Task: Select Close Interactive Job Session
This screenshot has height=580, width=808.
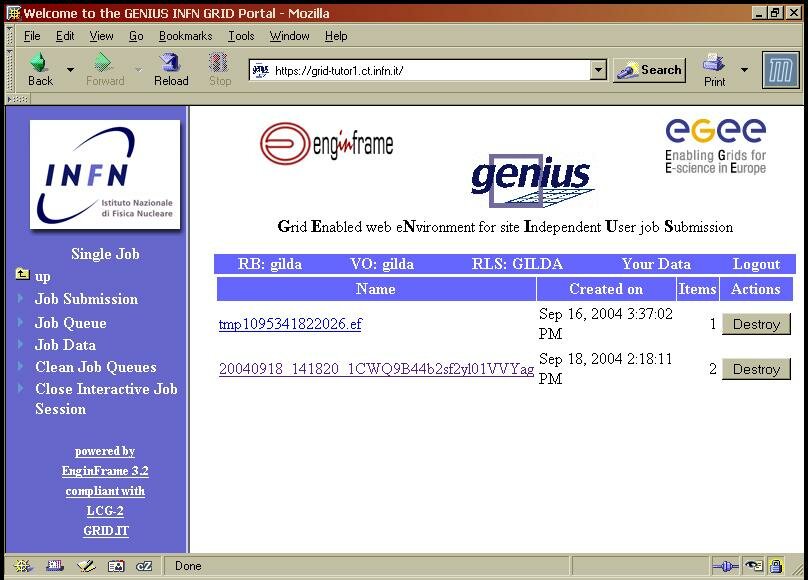Action: point(106,399)
